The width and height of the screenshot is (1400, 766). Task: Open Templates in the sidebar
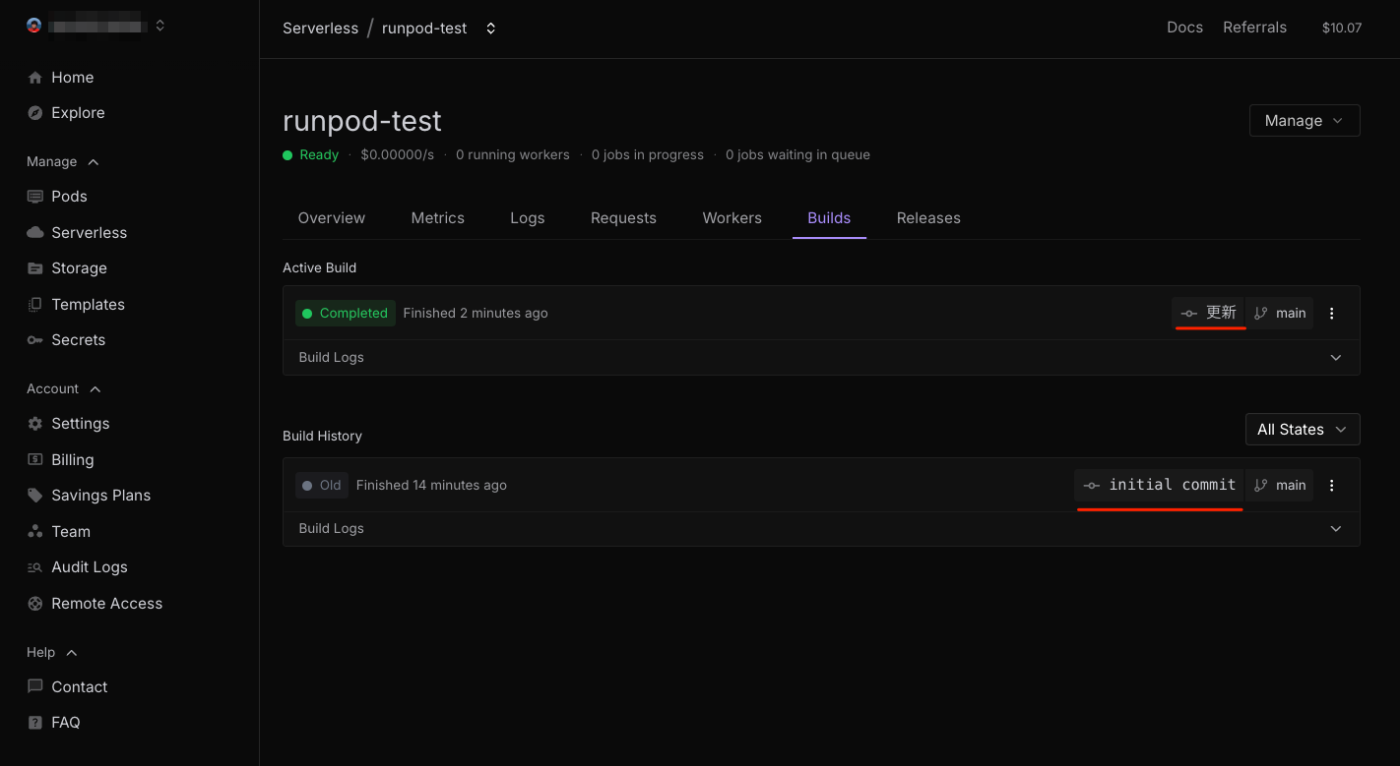tap(88, 304)
